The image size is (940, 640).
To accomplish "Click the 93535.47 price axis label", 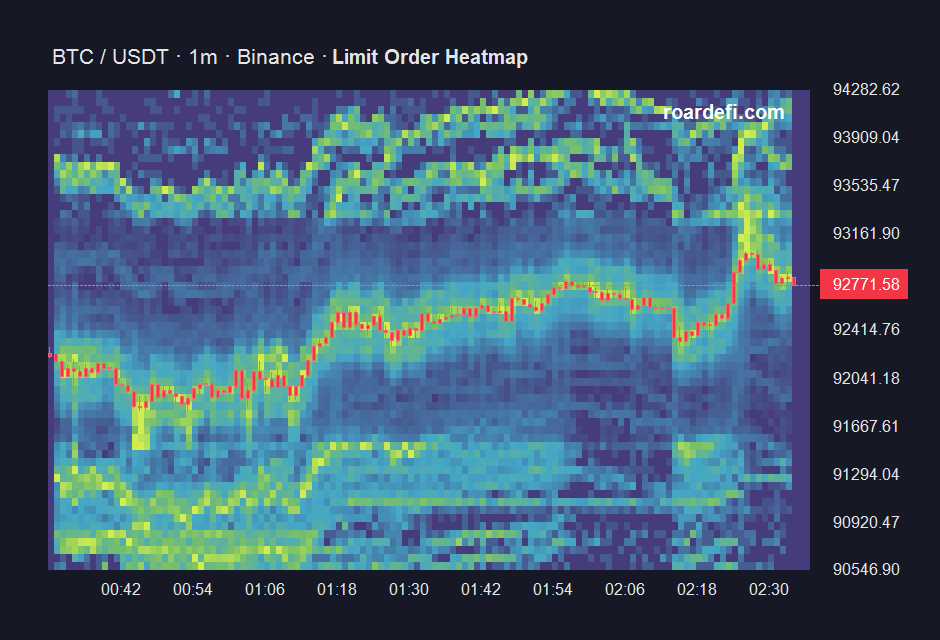I will point(866,185).
